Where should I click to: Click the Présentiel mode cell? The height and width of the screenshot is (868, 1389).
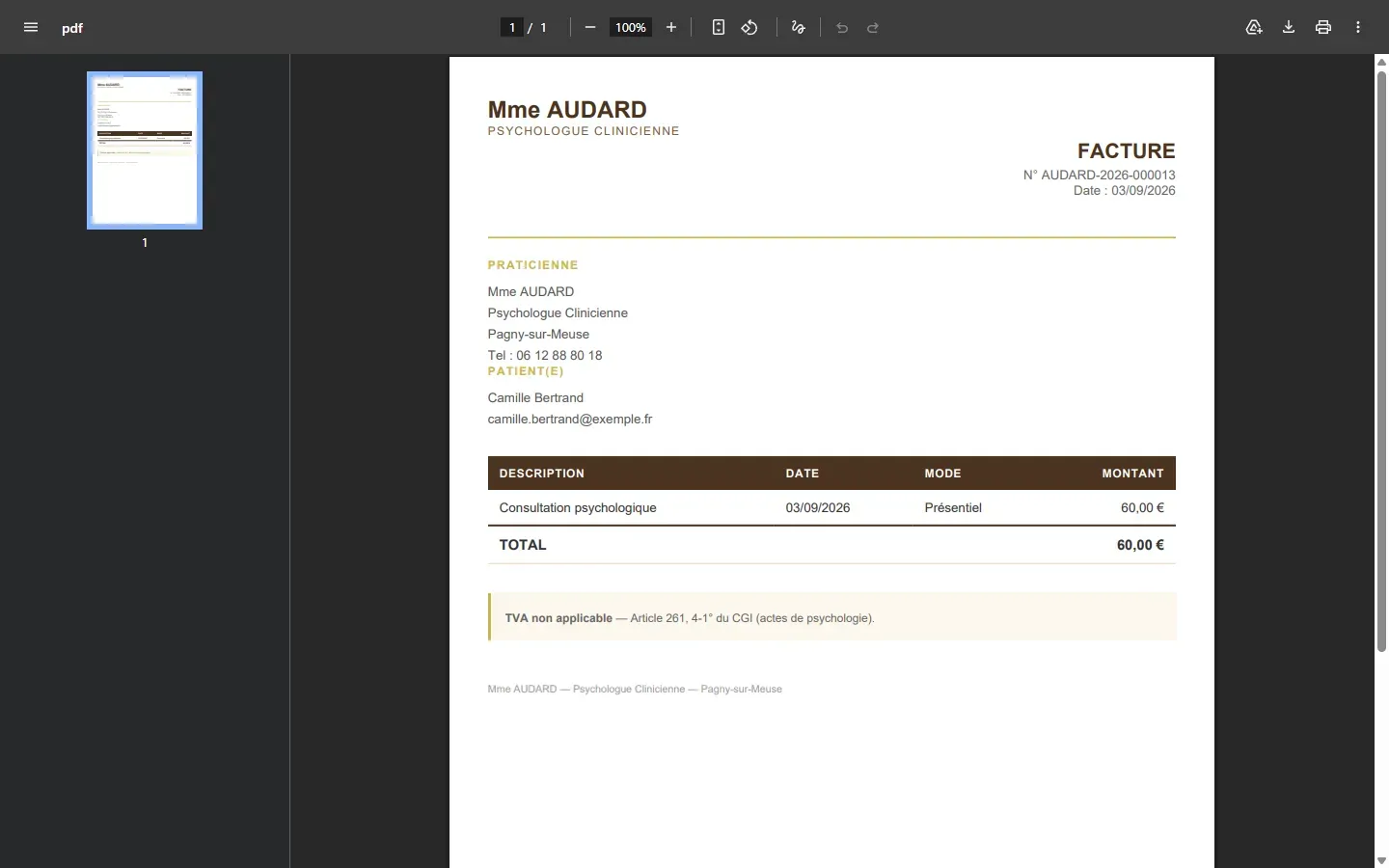click(953, 507)
